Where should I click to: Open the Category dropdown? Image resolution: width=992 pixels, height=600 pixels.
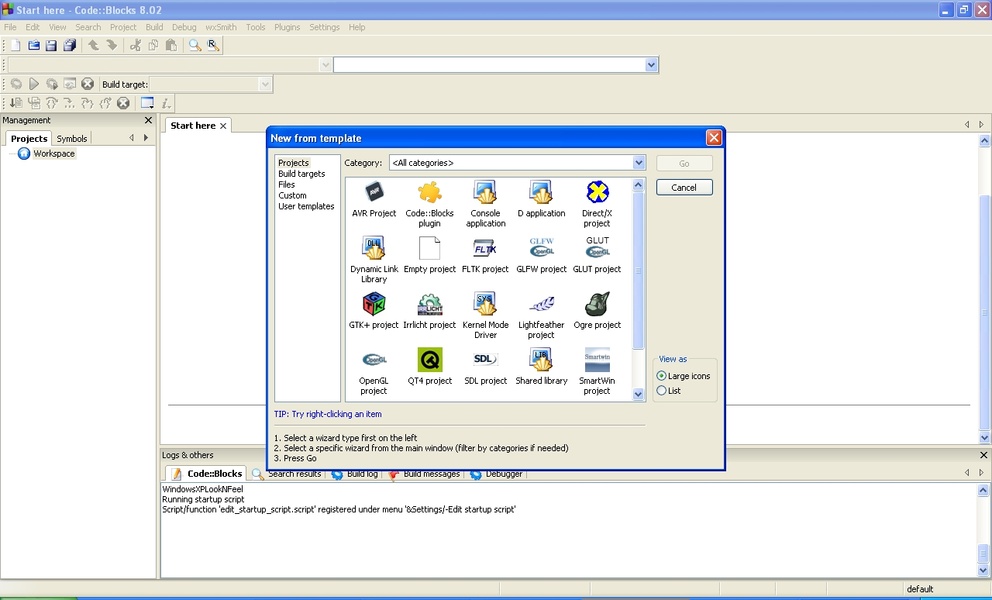[x=638, y=163]
